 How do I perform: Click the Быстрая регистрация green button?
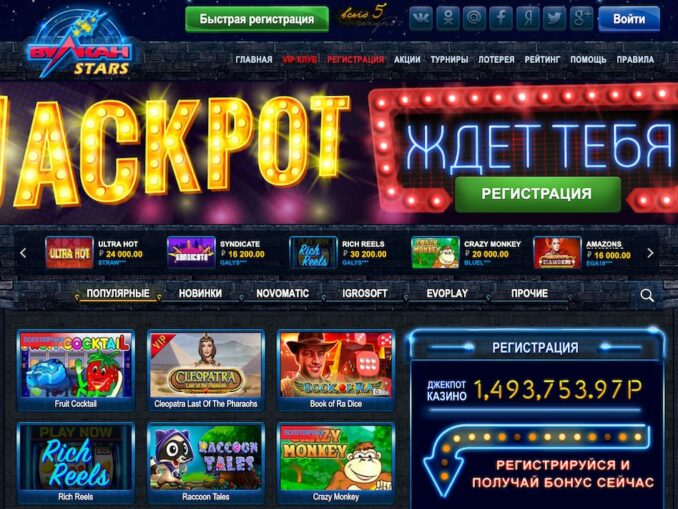click(257, 19)
